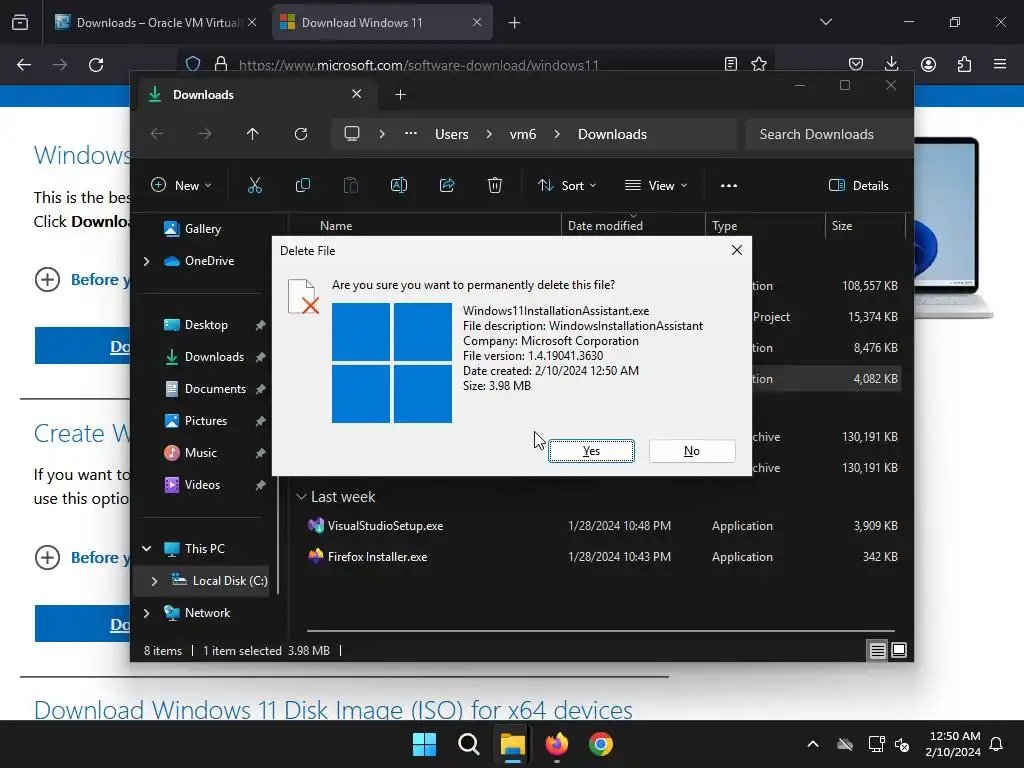The image size is (1024, 768).
Task: Open Videos in the navigation pane
Action: (202, 485)
